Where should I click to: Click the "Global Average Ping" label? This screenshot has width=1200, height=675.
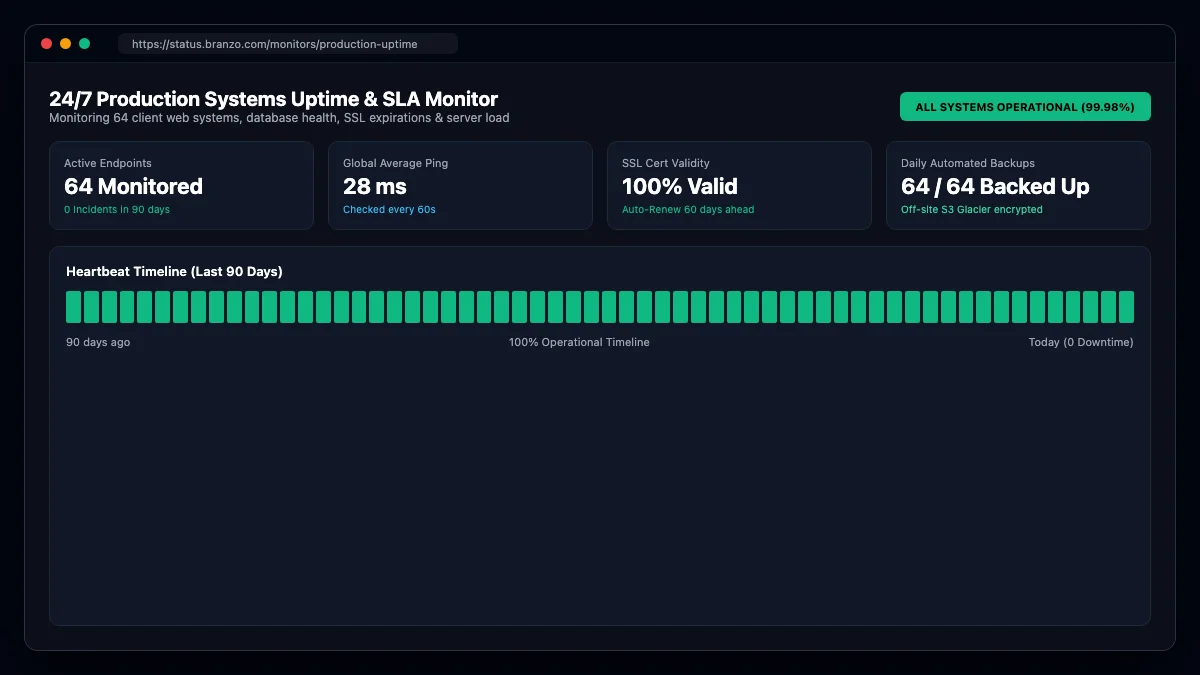[396, 163]
